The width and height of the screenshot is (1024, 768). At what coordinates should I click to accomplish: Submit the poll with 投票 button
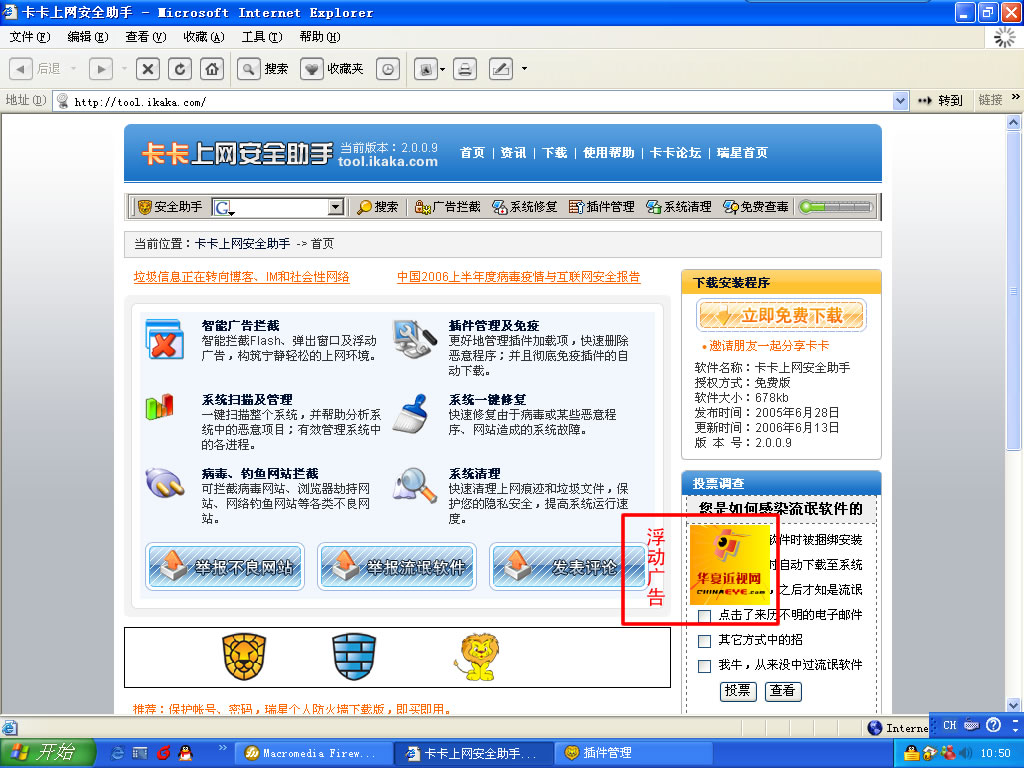click(738, 691)
